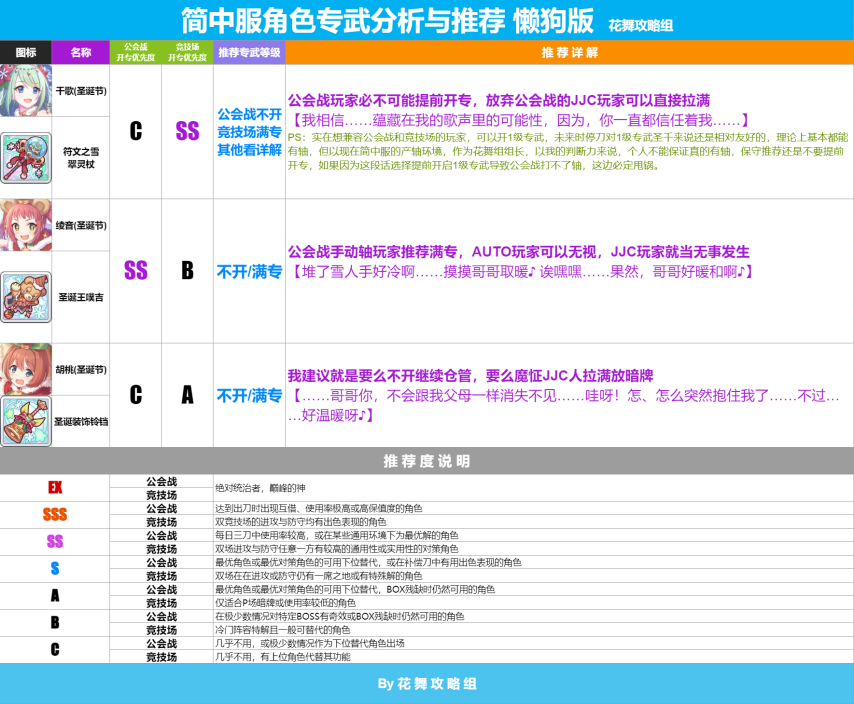Viewport: 854px width, 704px height.
Task: Click the blue S tier label
Action: coord(55,568)
